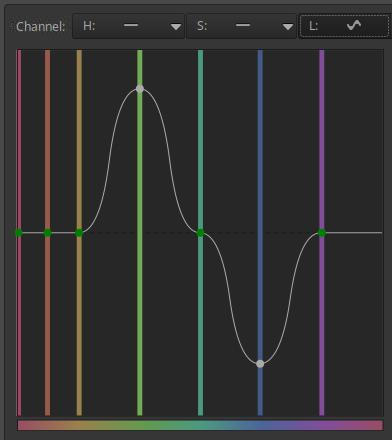392x440 pixels.
Task: Select the grey peak point on green line
Action: pyautogui.click(x=140, y=89)
